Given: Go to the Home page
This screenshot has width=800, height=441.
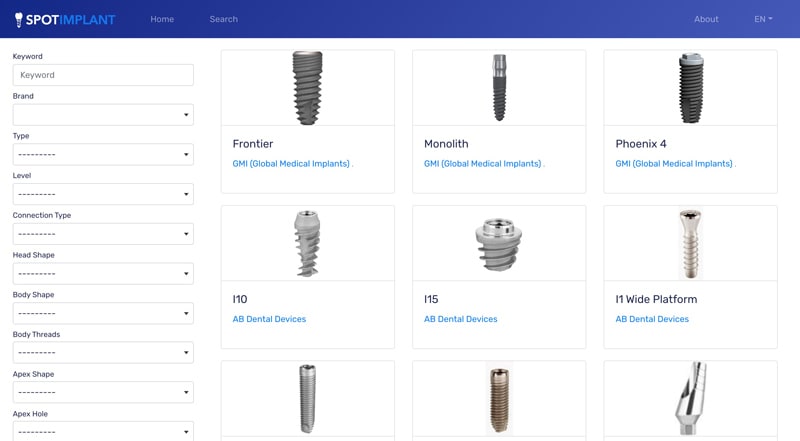Looking at the screenshot, I should (162, 19).
